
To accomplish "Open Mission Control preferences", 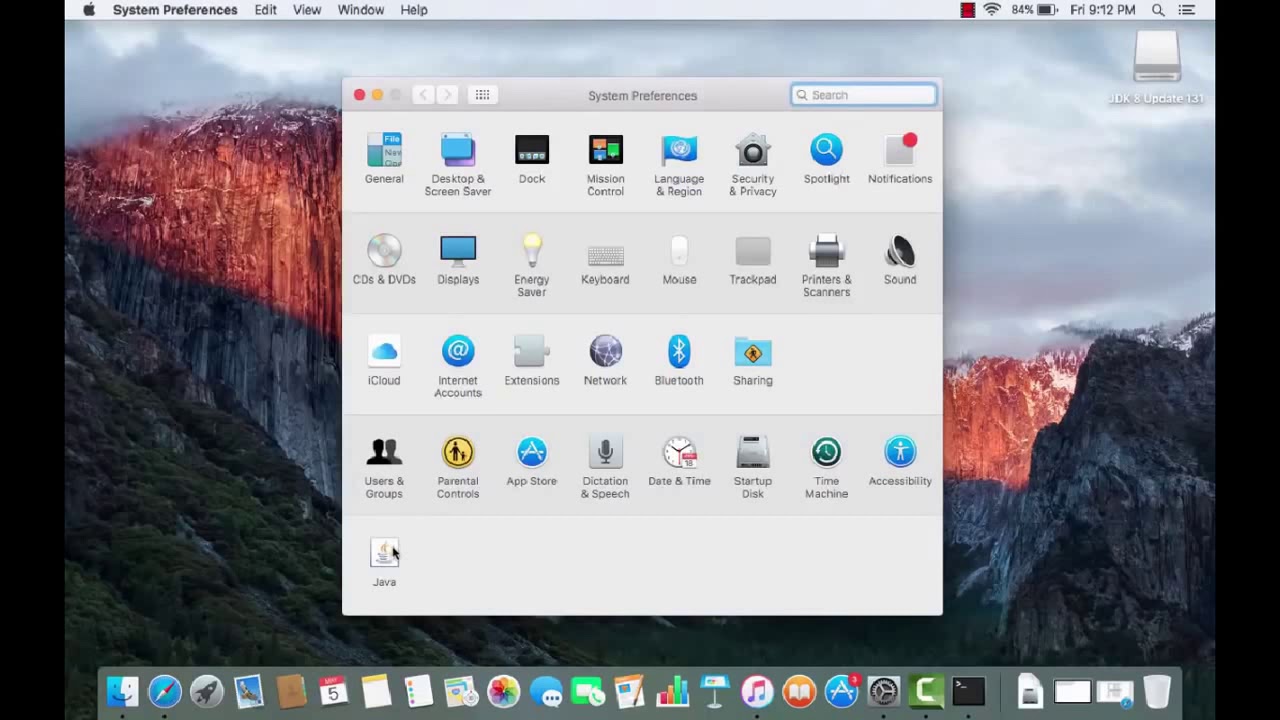I will pyautogui.click(x=605, y=164).
